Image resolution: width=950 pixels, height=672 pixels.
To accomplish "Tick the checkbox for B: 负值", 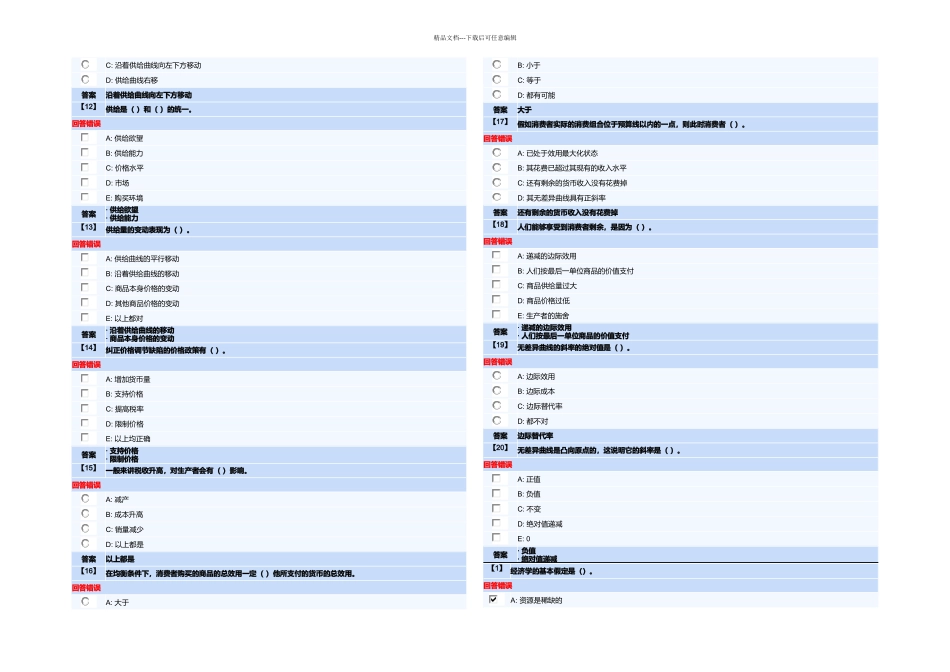I will [x=496, y=493].
